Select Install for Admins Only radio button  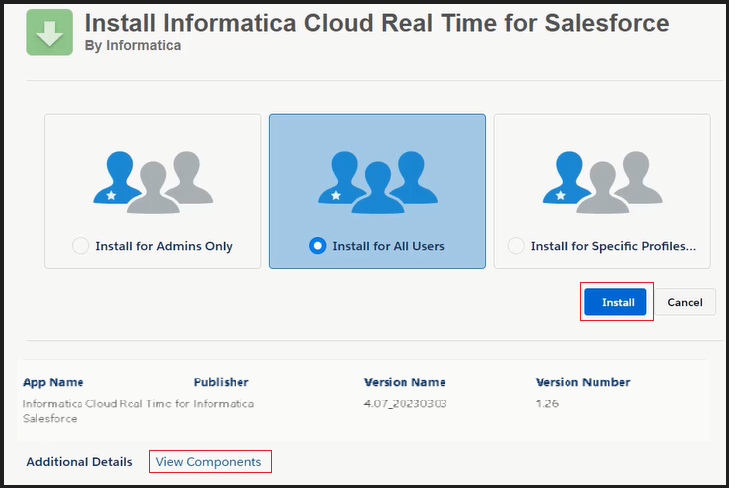coord(80,246)
